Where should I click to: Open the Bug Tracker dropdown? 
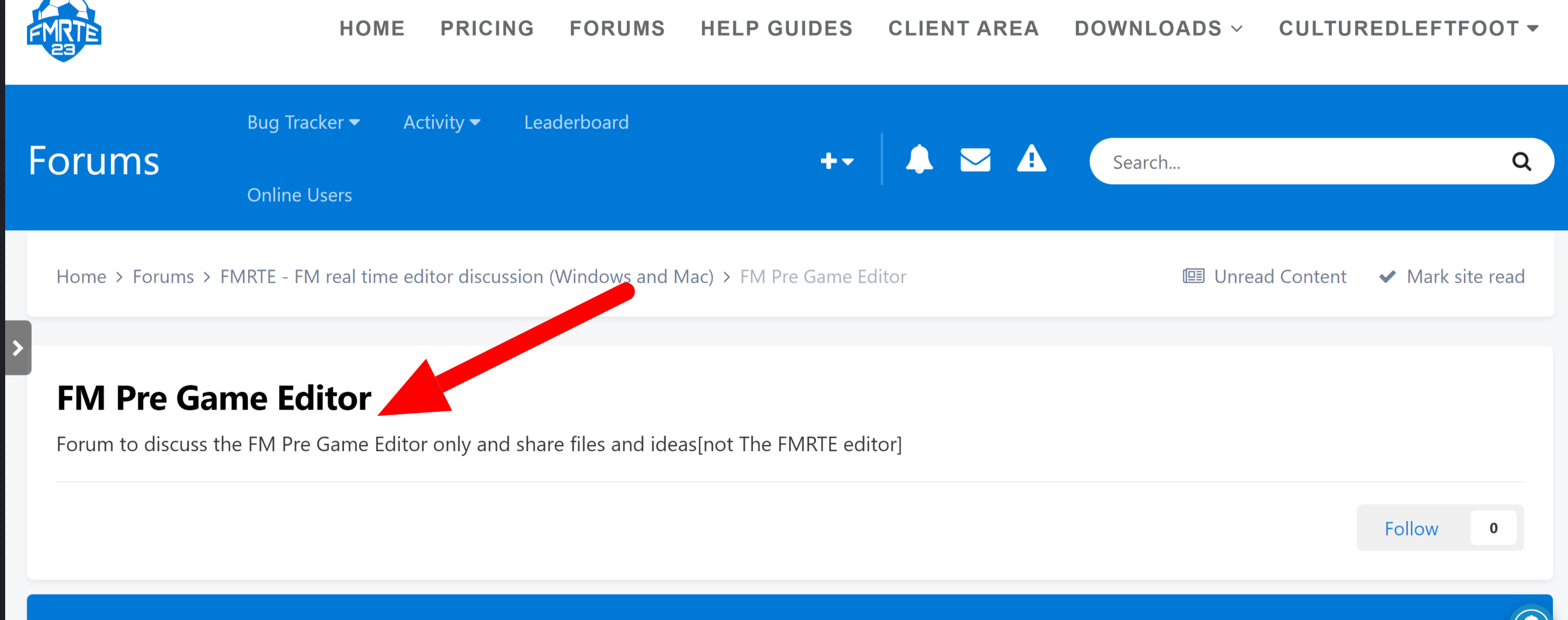click(x=303, y=122)
